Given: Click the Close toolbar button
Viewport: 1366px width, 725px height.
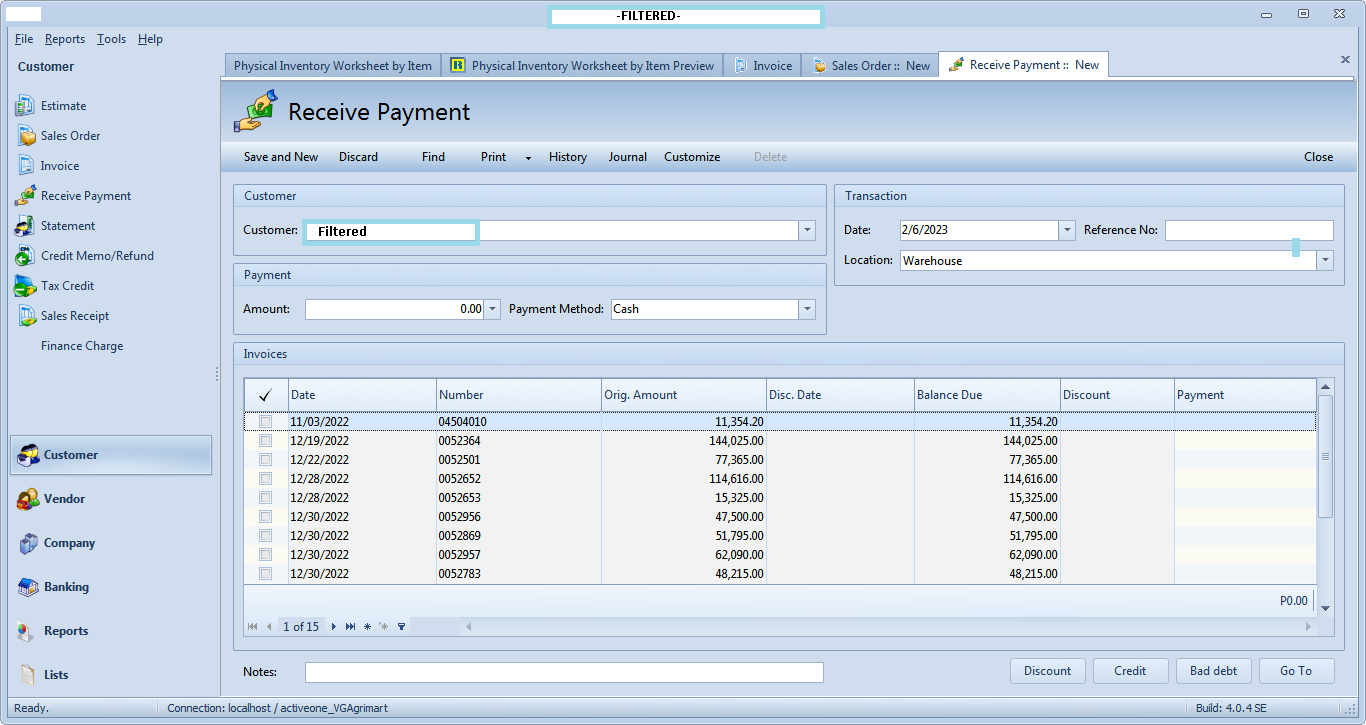Looking at the screenshot, I should coord(1318,157).
